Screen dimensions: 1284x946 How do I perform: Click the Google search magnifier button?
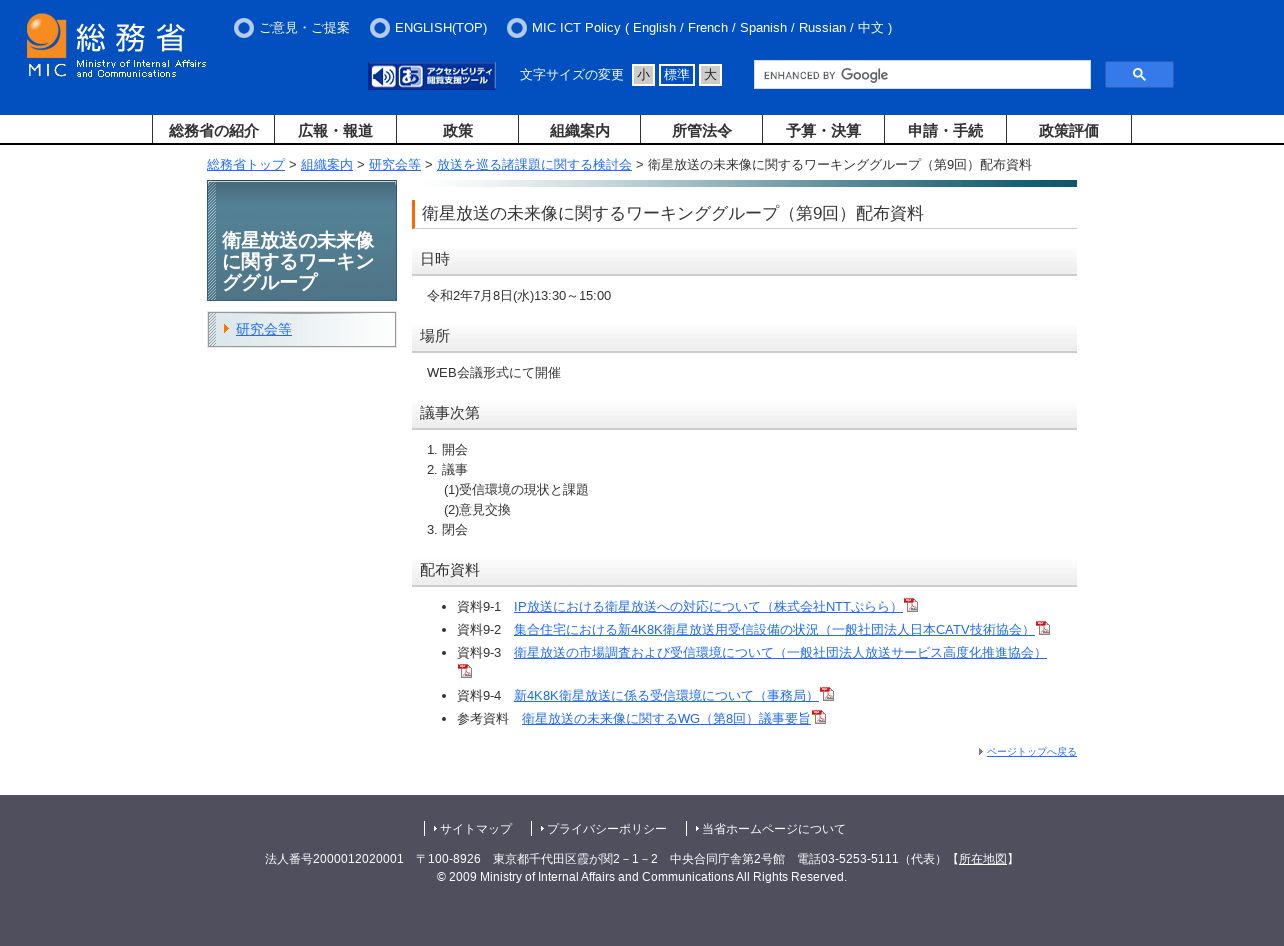coord(1139,75)
